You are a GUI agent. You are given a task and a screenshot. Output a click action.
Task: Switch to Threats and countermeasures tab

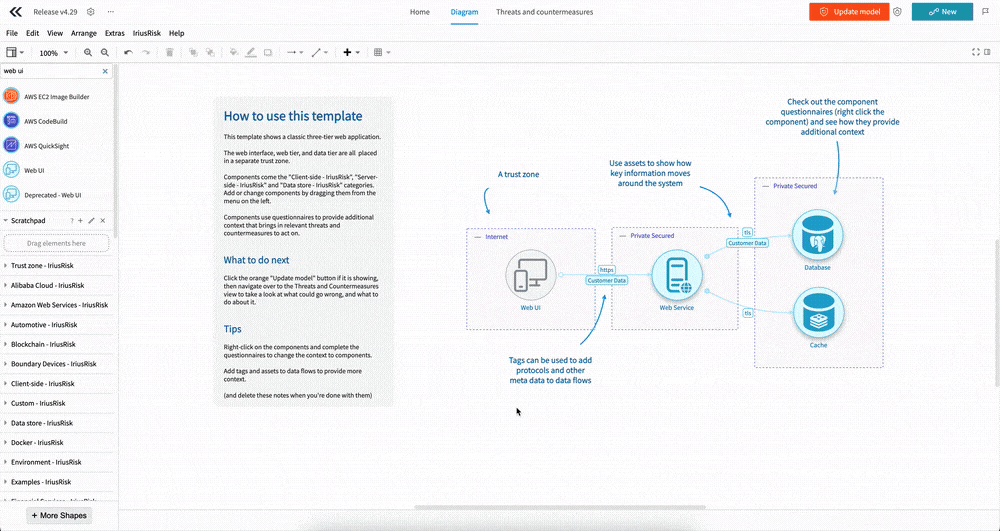[x=545, y=12]
